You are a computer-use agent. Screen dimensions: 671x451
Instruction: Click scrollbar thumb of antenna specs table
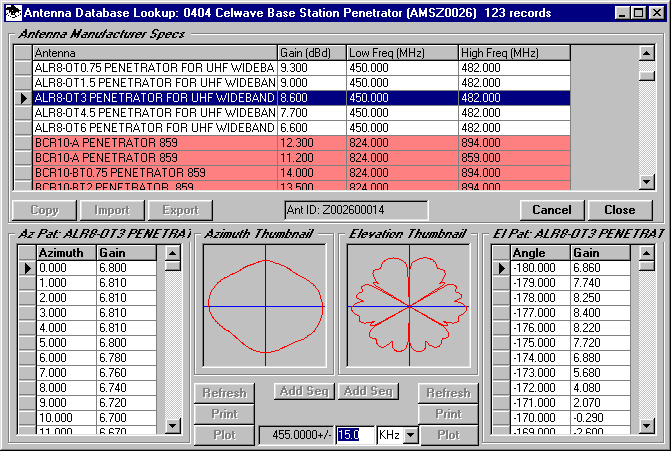tap(647, 76)
